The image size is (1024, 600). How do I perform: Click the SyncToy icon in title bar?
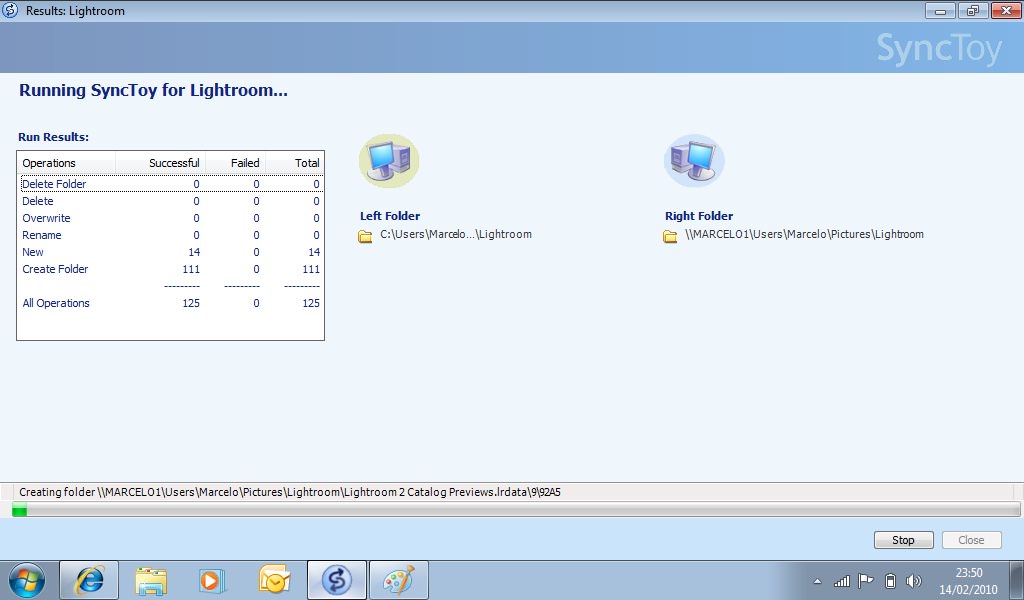click(10, 10)
